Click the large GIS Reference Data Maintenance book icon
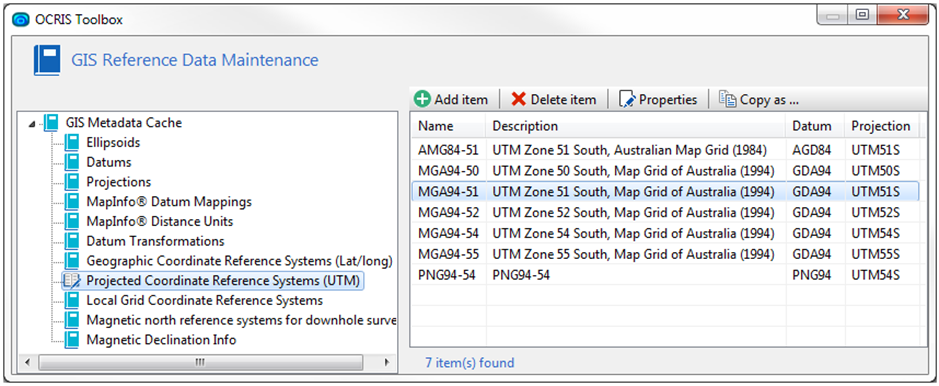 [x=47, y=60]
